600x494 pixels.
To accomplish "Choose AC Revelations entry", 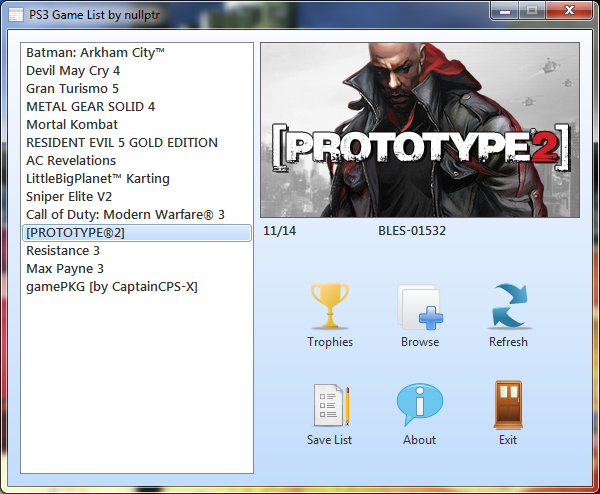I will coord(137,161).
